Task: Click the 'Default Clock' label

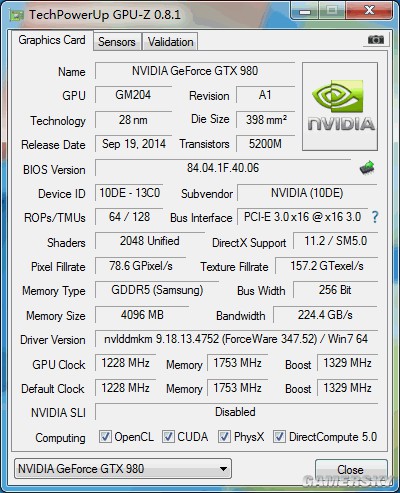Action: [x=53, y=389]
